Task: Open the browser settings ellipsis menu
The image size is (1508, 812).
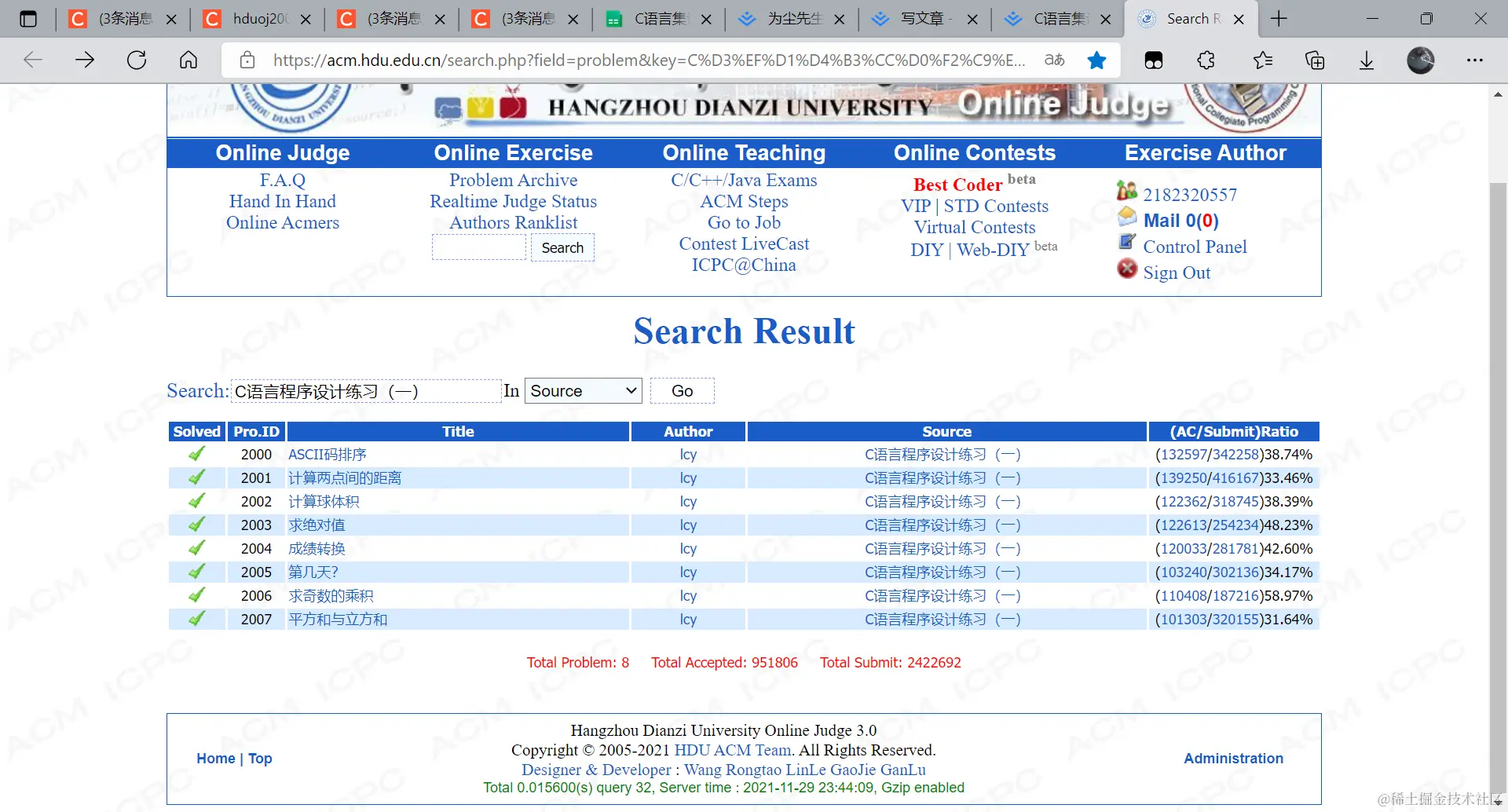Action: click(x=1476, y=60)
